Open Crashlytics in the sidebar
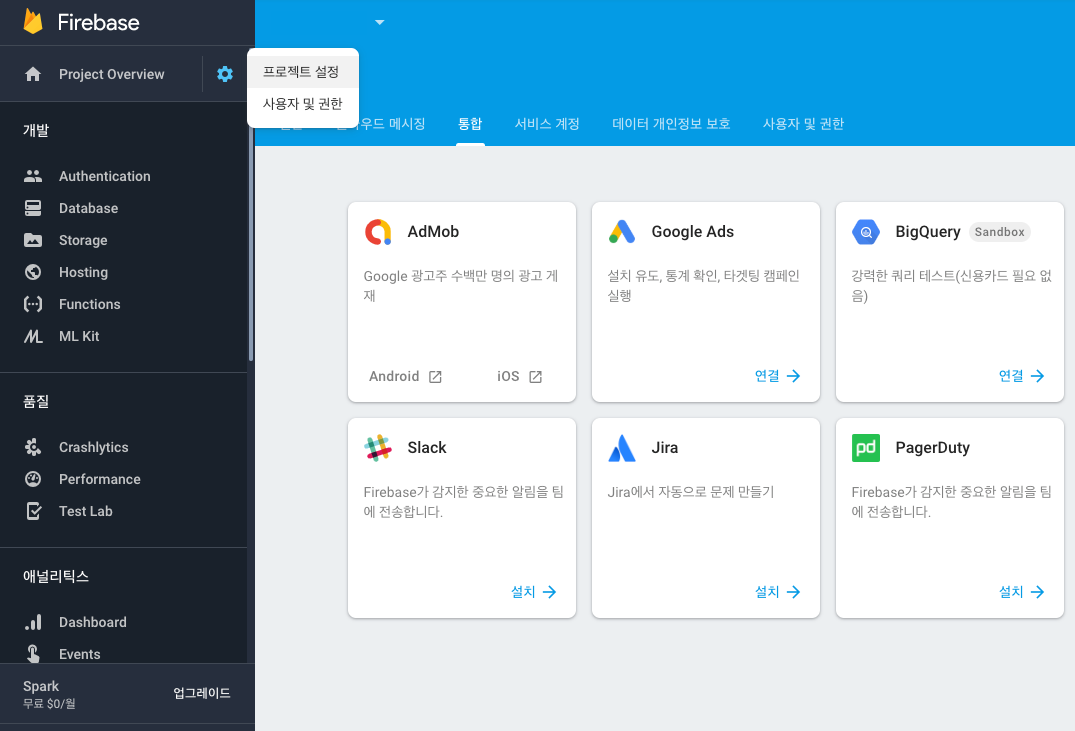This screenshot has height=731, width=1075. (94, 447)
